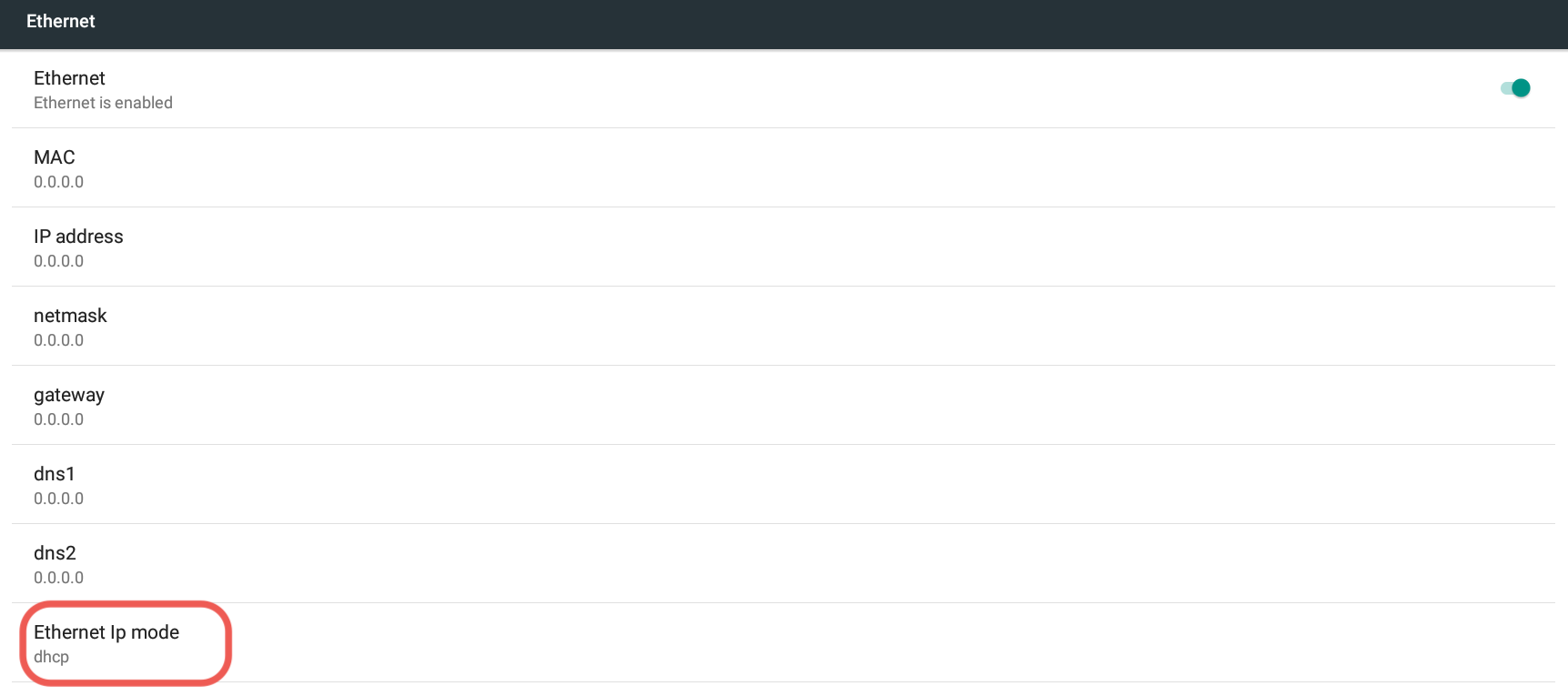This screenshot has width=1568, height=696.
Task: Click the value under dns2
Action: pos(58,578)
